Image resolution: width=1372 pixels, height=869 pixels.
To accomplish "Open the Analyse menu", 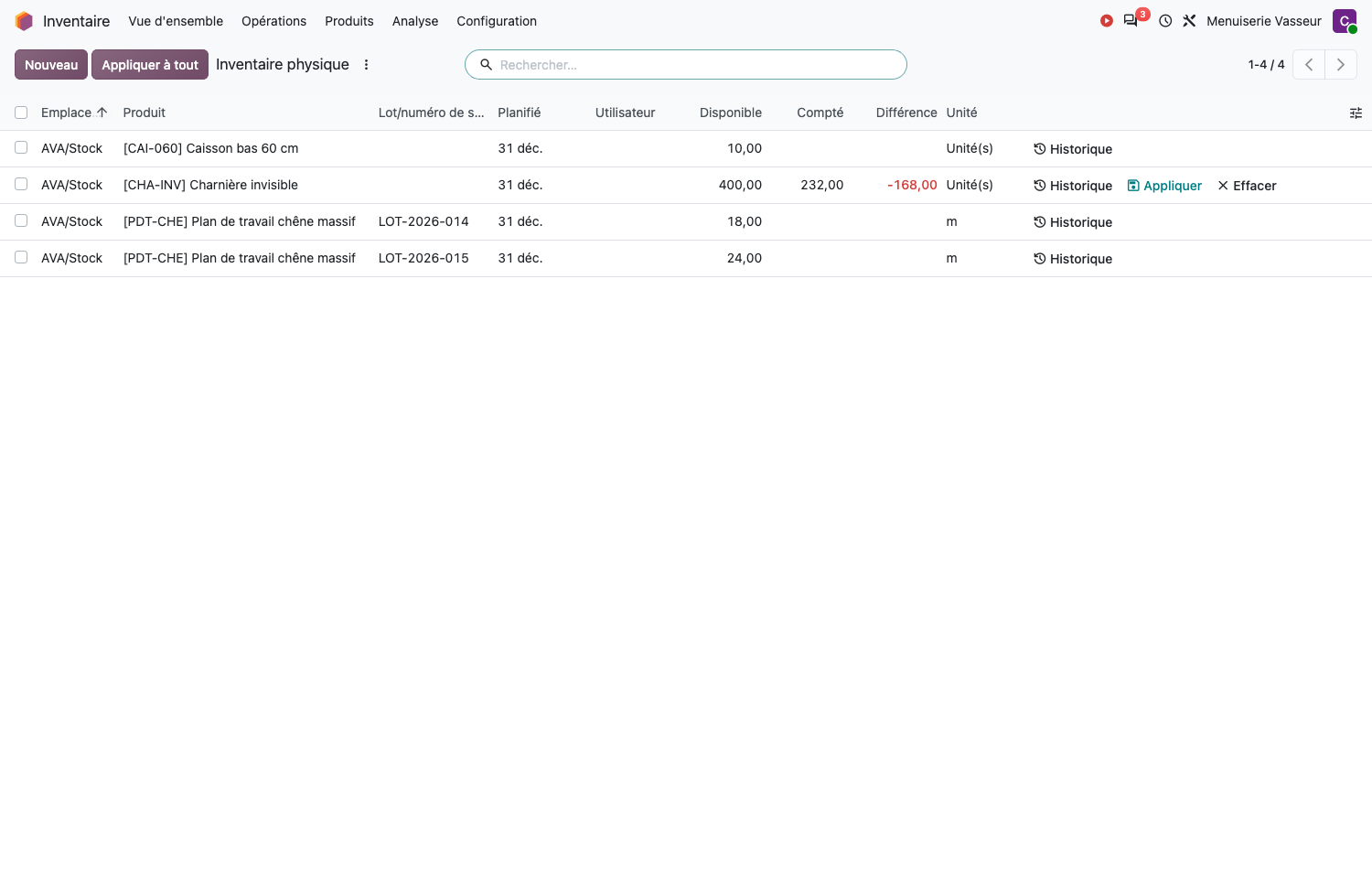I will click(x=415, y=21).
